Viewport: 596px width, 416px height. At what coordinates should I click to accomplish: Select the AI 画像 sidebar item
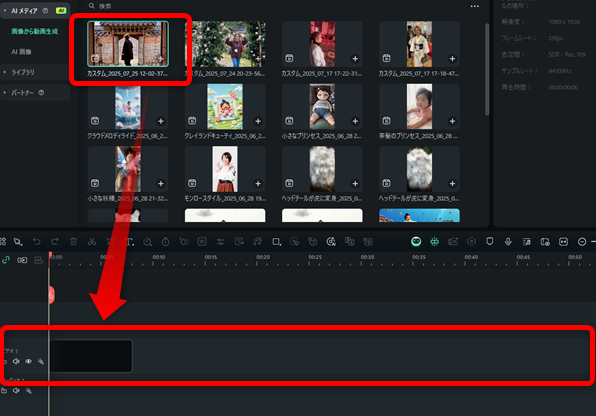[x=21, y=52]
